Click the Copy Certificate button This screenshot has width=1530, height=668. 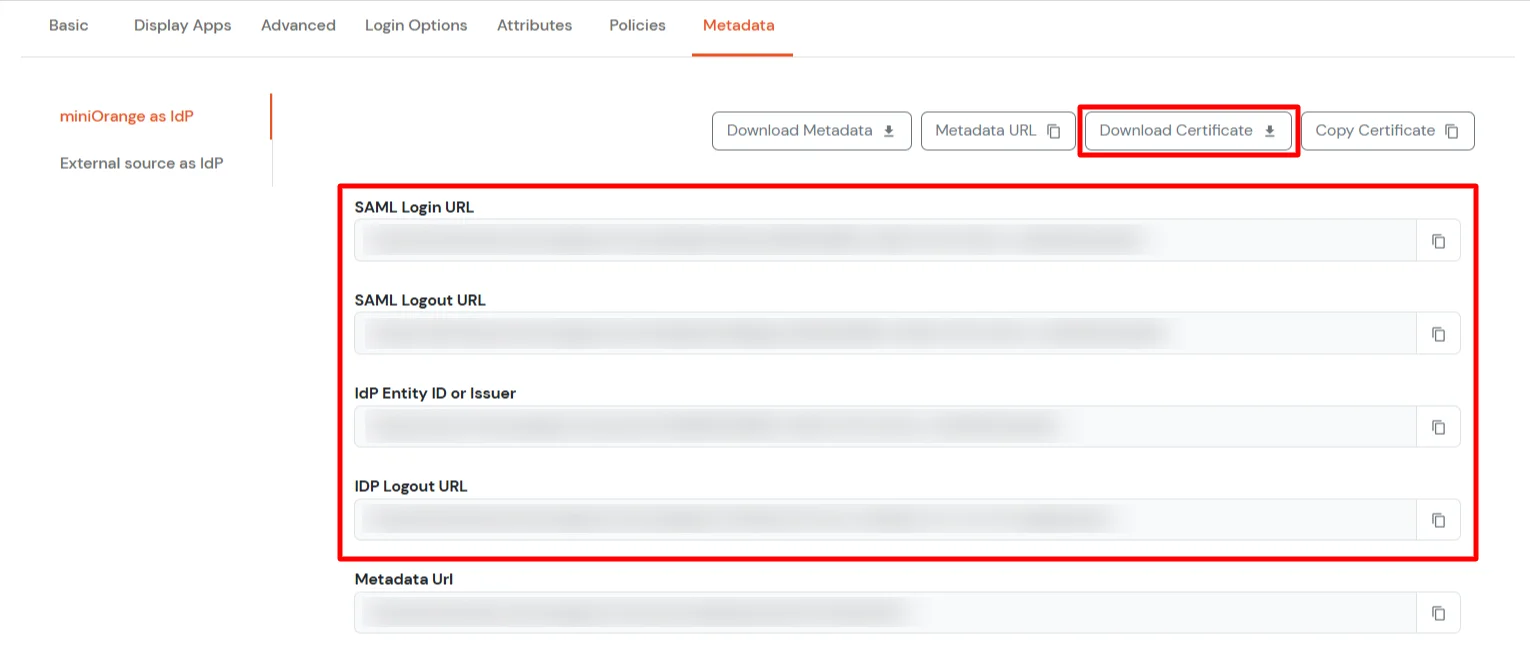(x=1387, y=130)
